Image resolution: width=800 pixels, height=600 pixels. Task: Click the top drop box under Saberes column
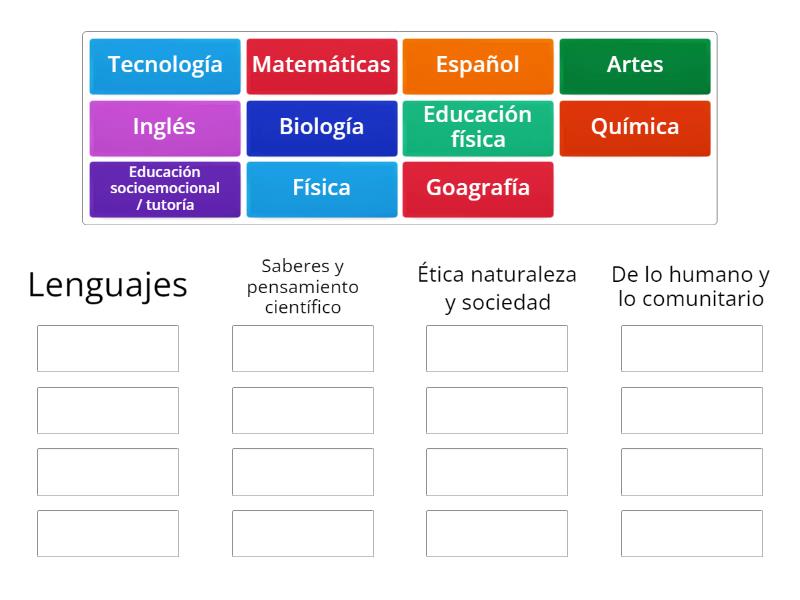[x=303, y=348]
